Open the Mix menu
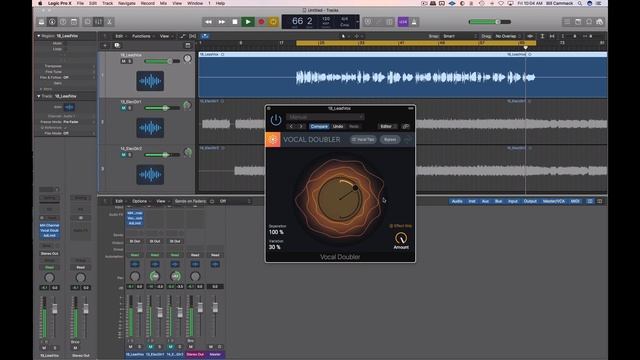The image size is (640, 360). pos(163,3)
